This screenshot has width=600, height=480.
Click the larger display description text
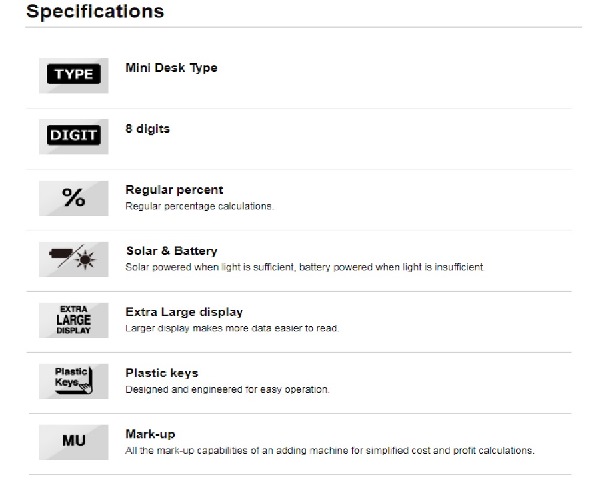click(x=232, y=328)
